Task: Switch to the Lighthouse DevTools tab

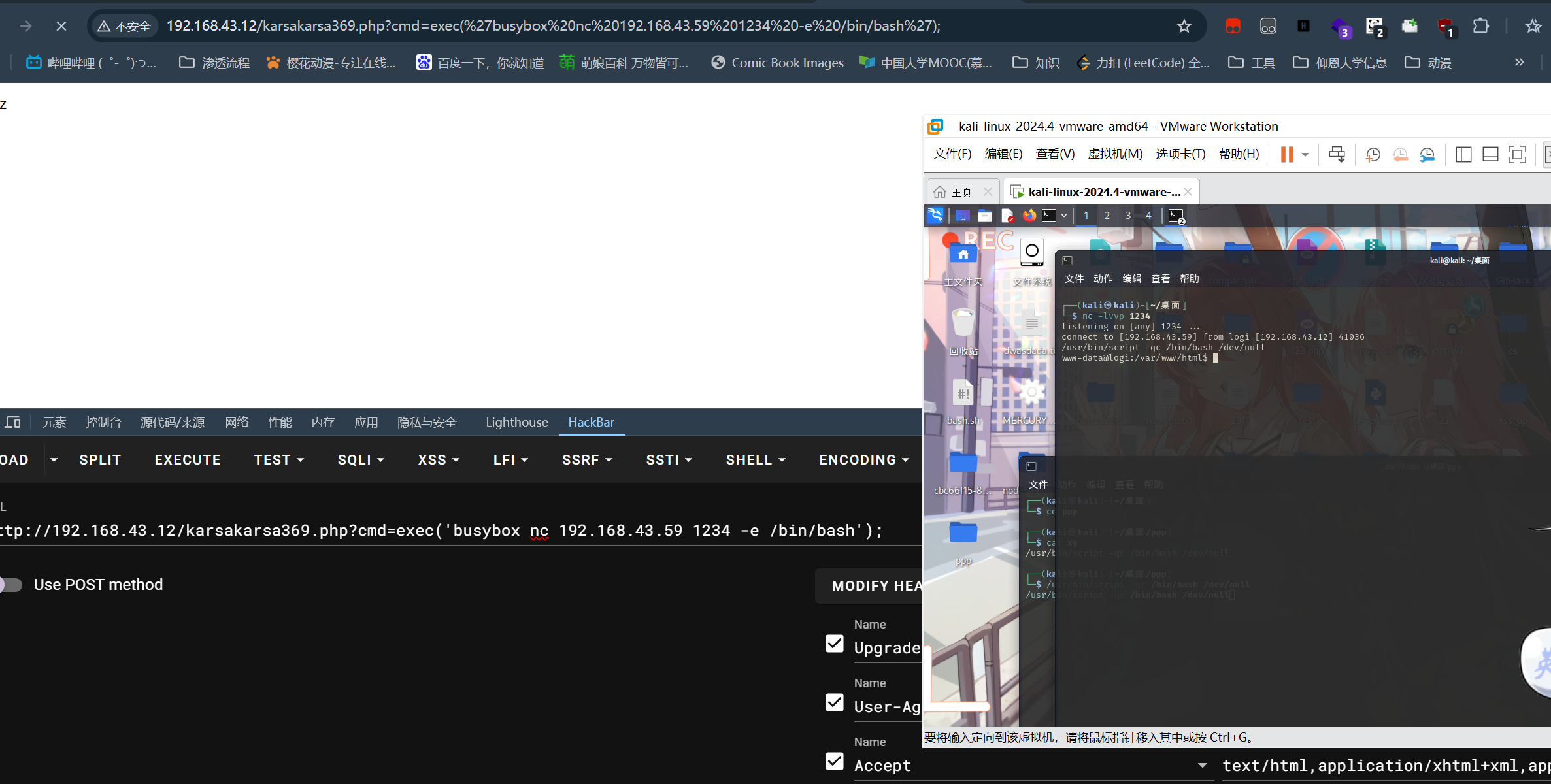Action: [517, 422]
